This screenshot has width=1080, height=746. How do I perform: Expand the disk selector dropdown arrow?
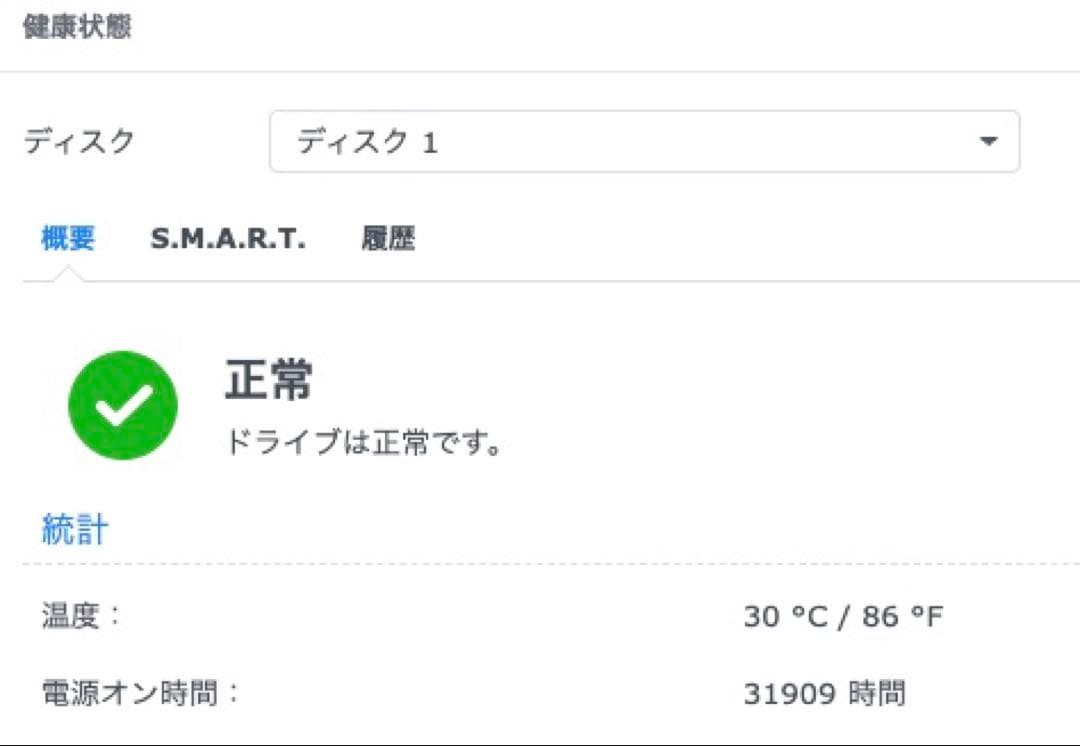[x=988, y=142]
